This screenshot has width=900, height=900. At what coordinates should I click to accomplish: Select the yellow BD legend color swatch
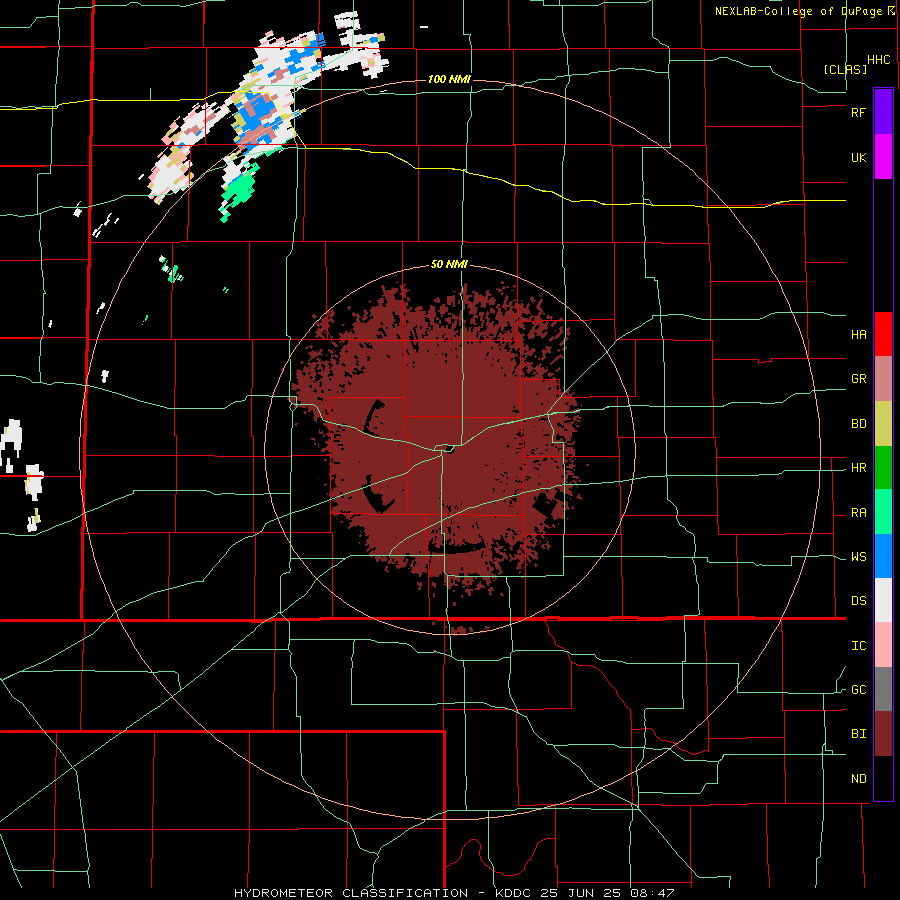(883, 423)
